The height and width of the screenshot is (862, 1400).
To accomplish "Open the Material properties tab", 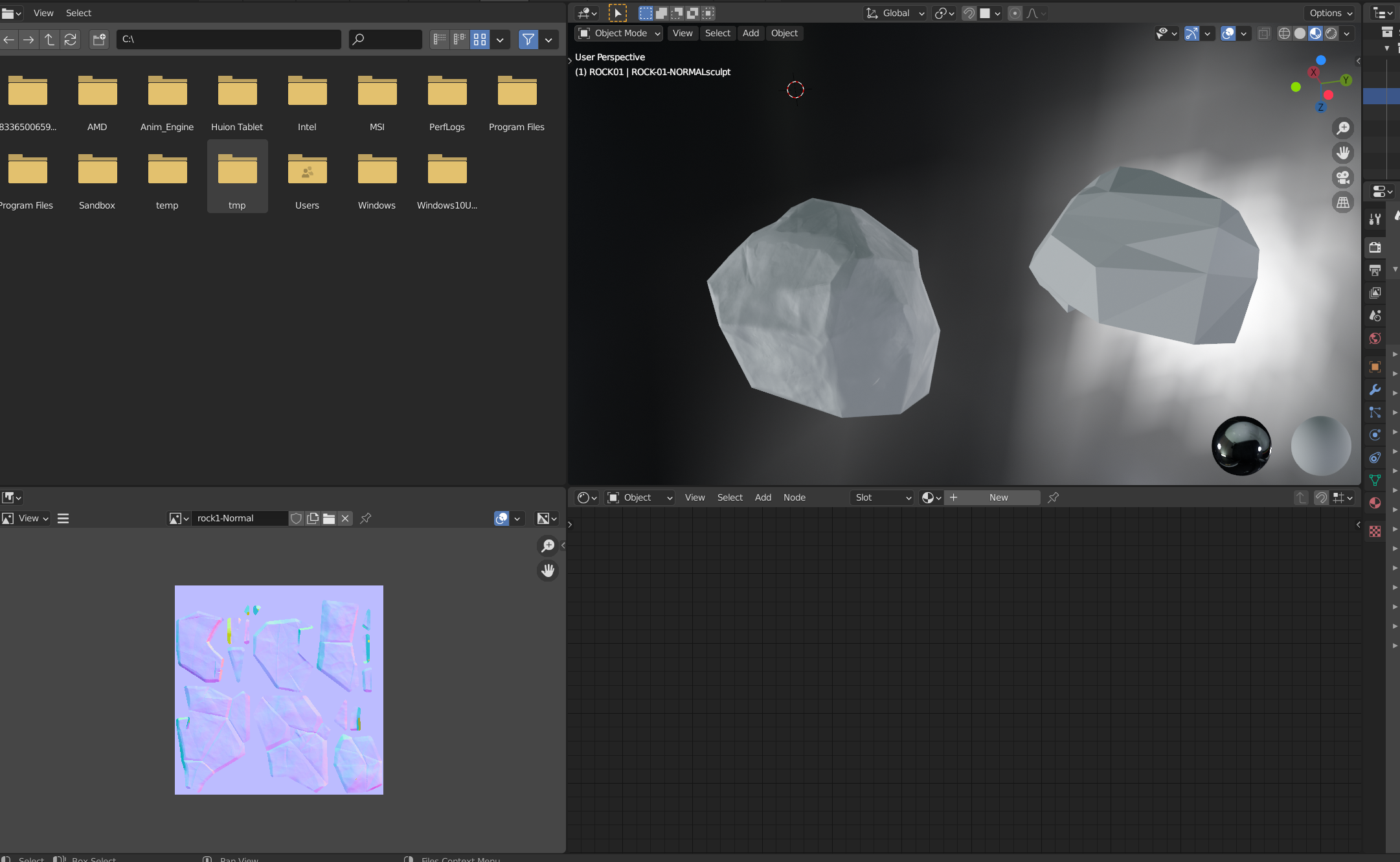I will 1375,503.
